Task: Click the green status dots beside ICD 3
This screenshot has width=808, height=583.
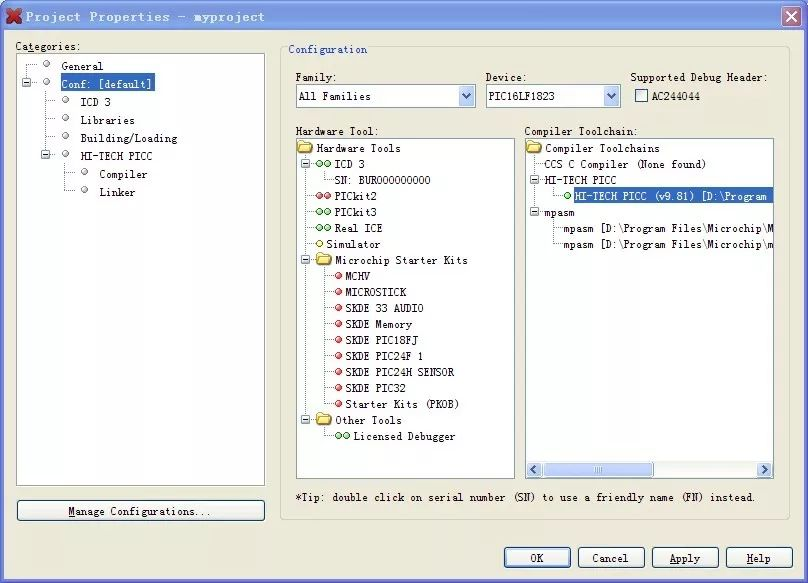Action: (x=323, y=164)
